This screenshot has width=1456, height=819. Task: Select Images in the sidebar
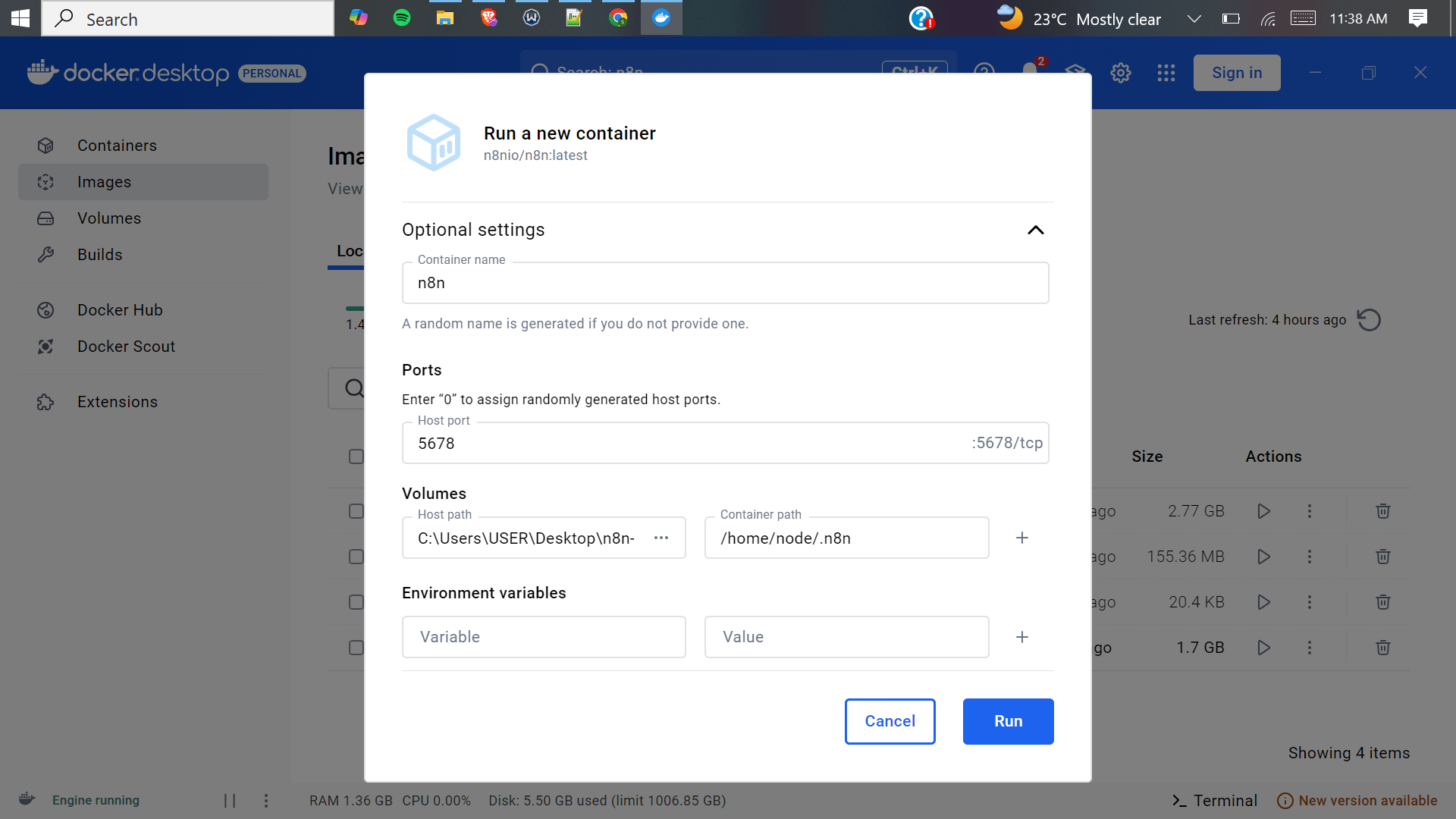(x=143, y=182)
